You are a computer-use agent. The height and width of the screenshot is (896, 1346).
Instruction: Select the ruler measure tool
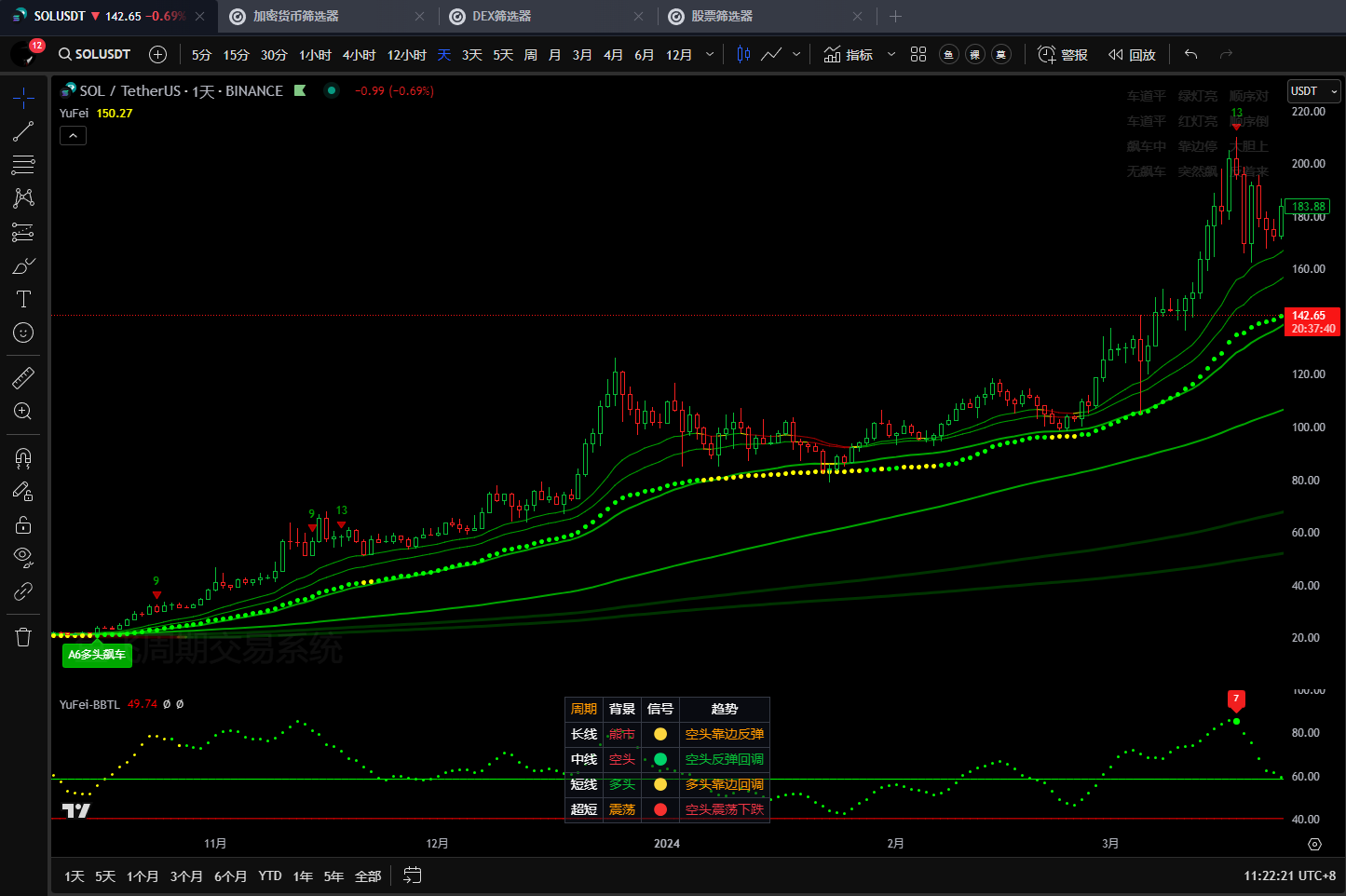(23, 377)
